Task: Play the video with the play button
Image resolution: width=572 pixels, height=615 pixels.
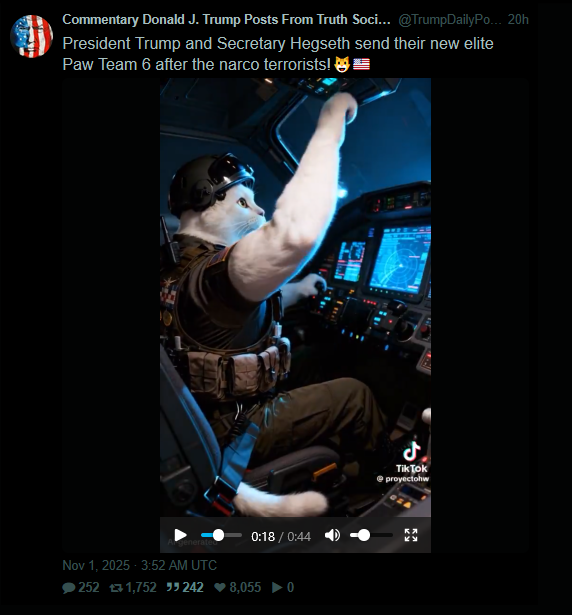Action: (180, 535)
